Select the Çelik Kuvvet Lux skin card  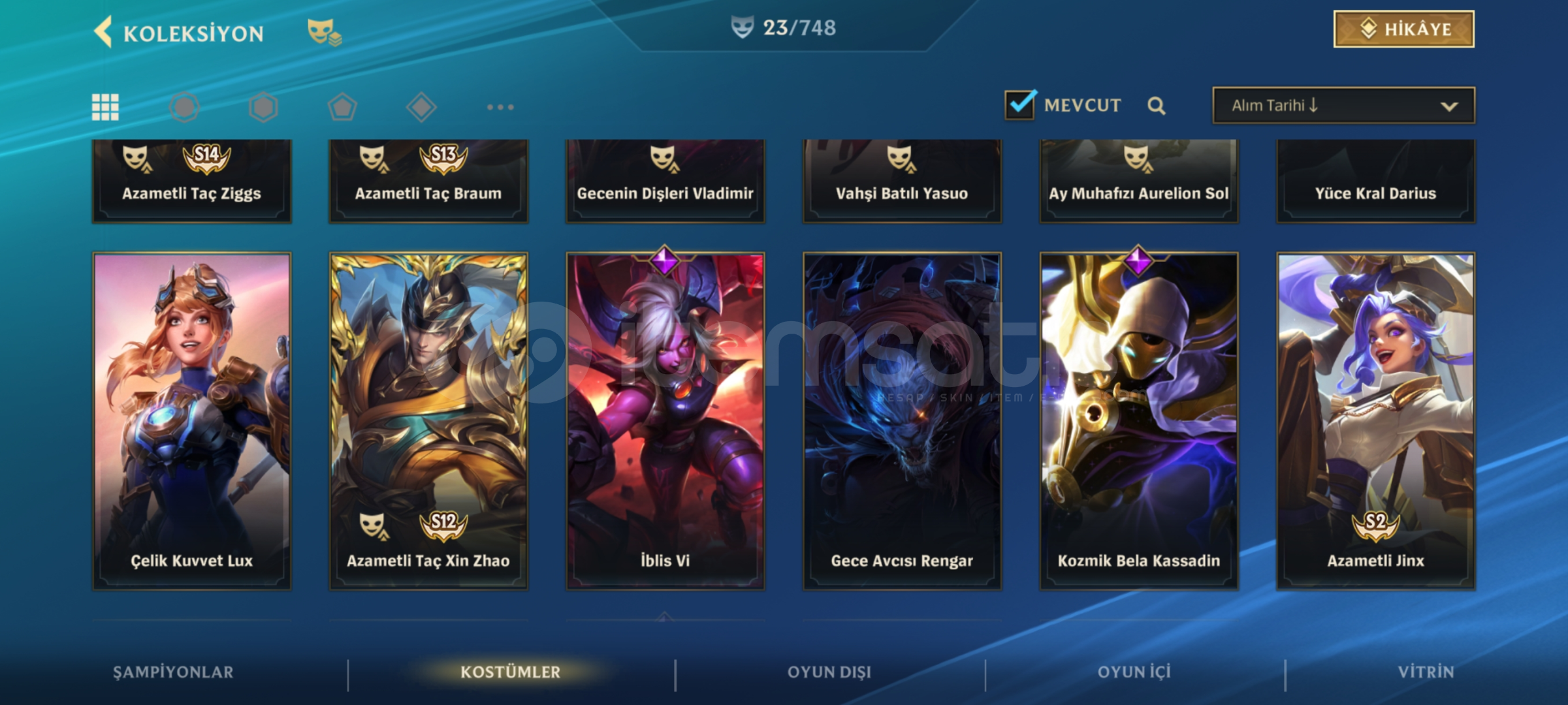pyautogui.click(x=192, y=421)
